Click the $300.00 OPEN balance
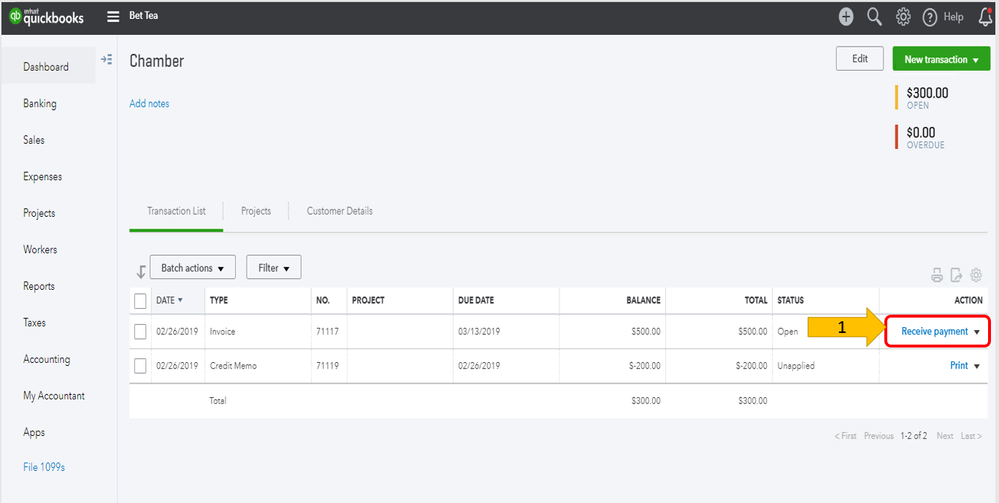Image resolution: width=999 pixels, height=503 pixels. [x=927, y=98]
